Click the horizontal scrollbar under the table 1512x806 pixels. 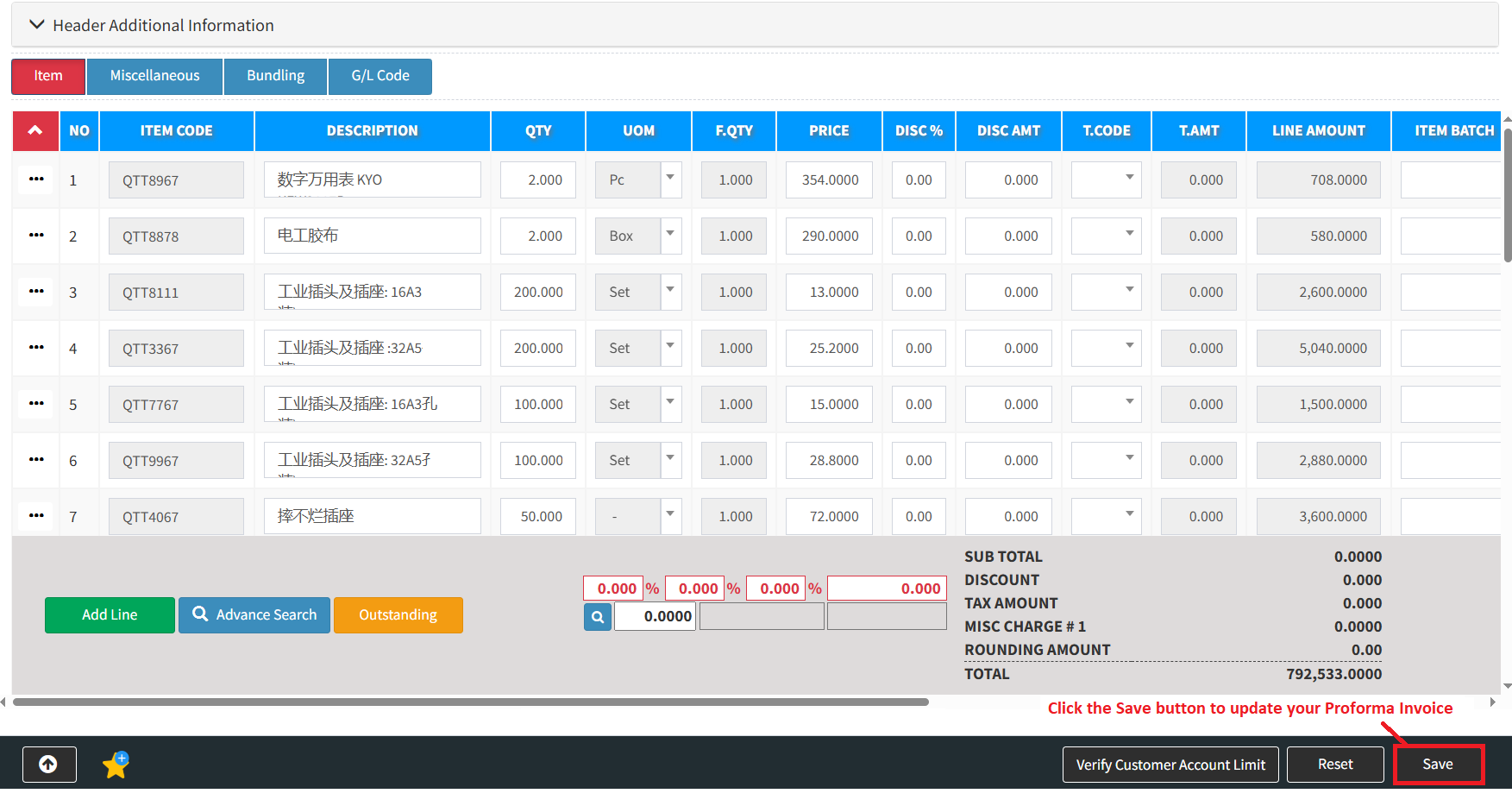470,702
